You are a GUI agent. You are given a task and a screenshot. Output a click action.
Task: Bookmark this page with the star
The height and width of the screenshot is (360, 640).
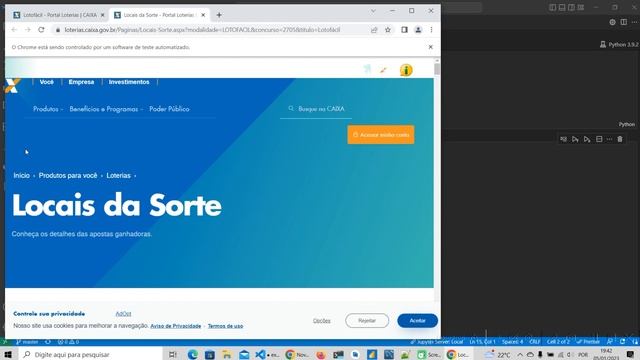388,30
